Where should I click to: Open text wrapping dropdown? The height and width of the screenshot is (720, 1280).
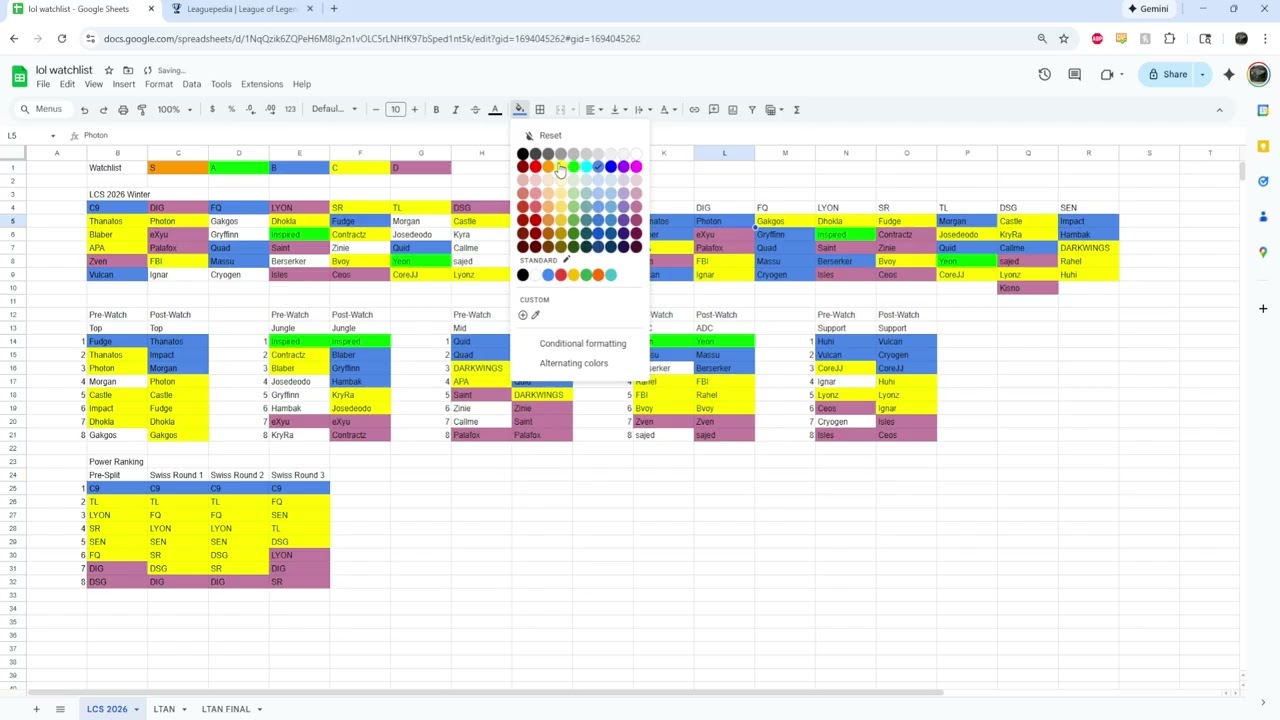point(642,110)
